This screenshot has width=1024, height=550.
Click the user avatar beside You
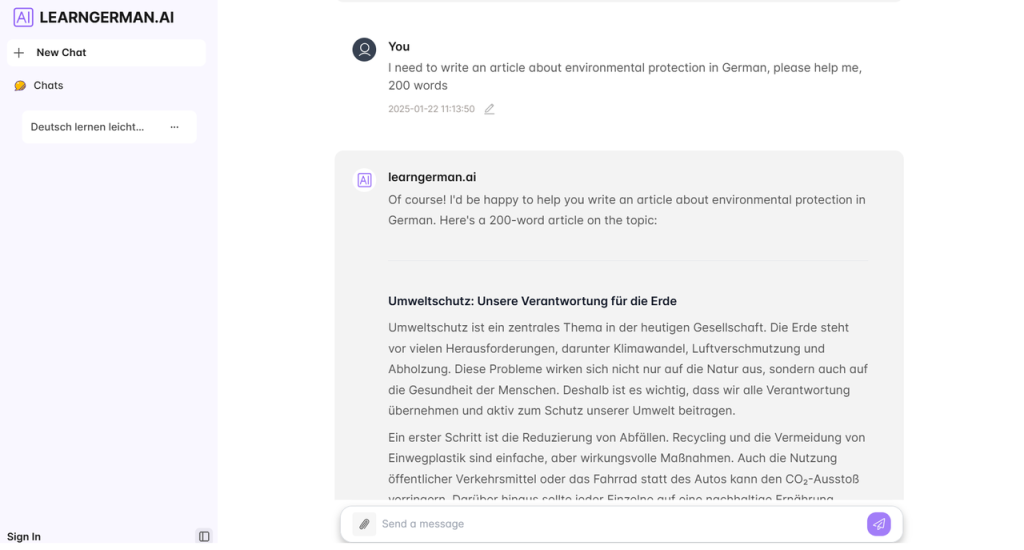pyautogui.click(x=364, y=49)
